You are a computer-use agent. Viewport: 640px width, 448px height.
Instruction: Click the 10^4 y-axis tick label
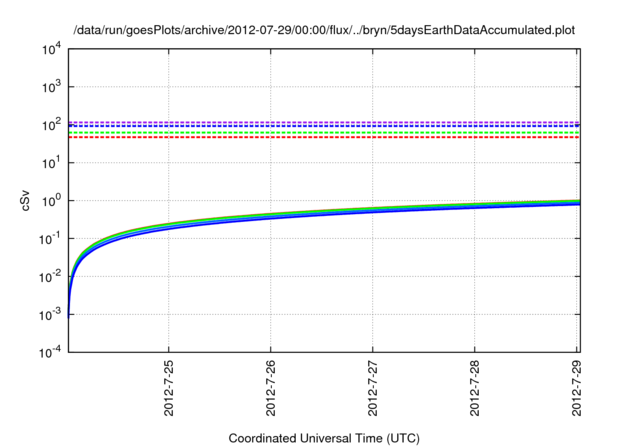click(51, 49)
